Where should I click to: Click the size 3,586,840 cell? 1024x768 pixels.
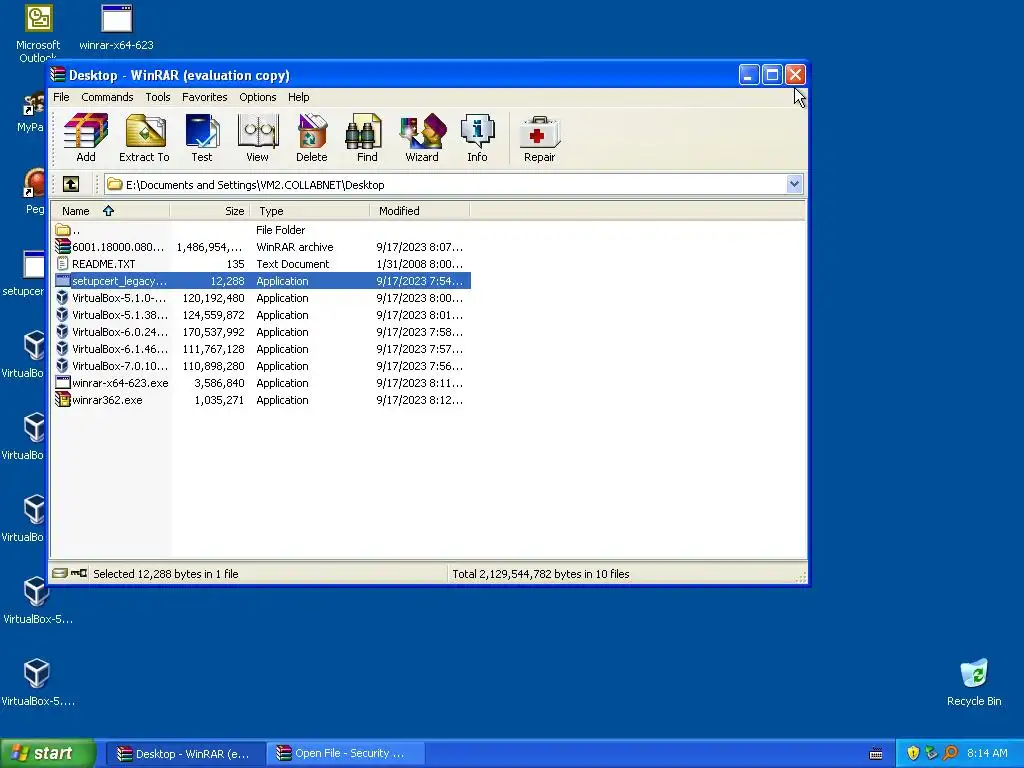(x=219, y=383)
